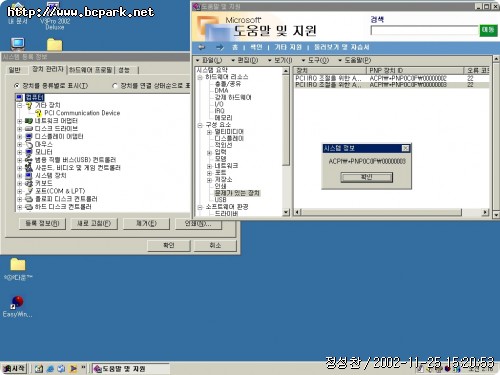Select 문제가 있는 장치 in the tree
Viewport: 500px width, 375px height.
[x=237, y=193]
